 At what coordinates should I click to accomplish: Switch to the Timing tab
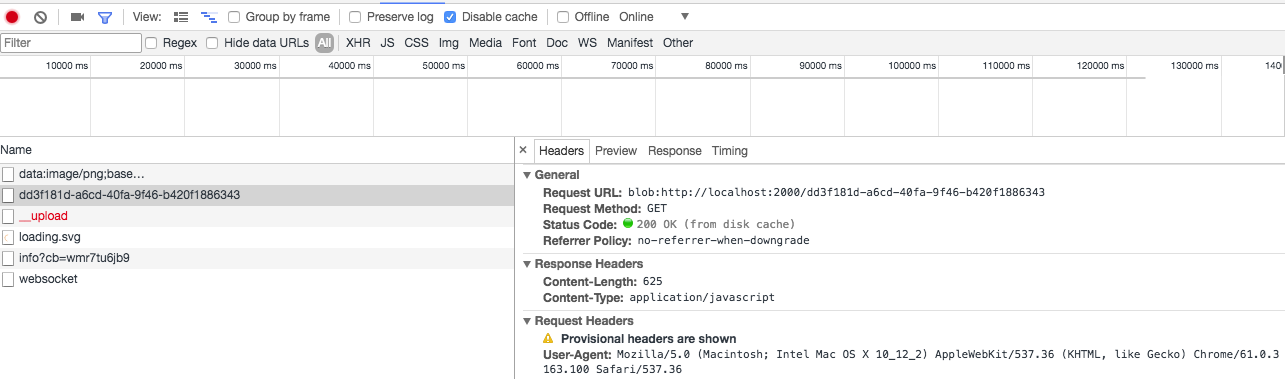[730, 151]
